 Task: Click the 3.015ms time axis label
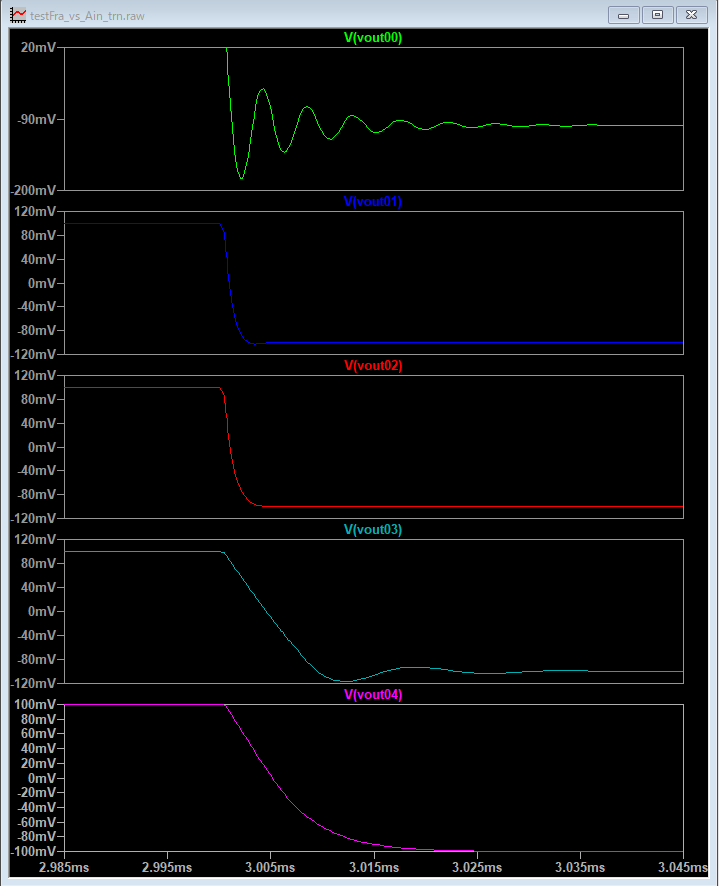point(374,867)
